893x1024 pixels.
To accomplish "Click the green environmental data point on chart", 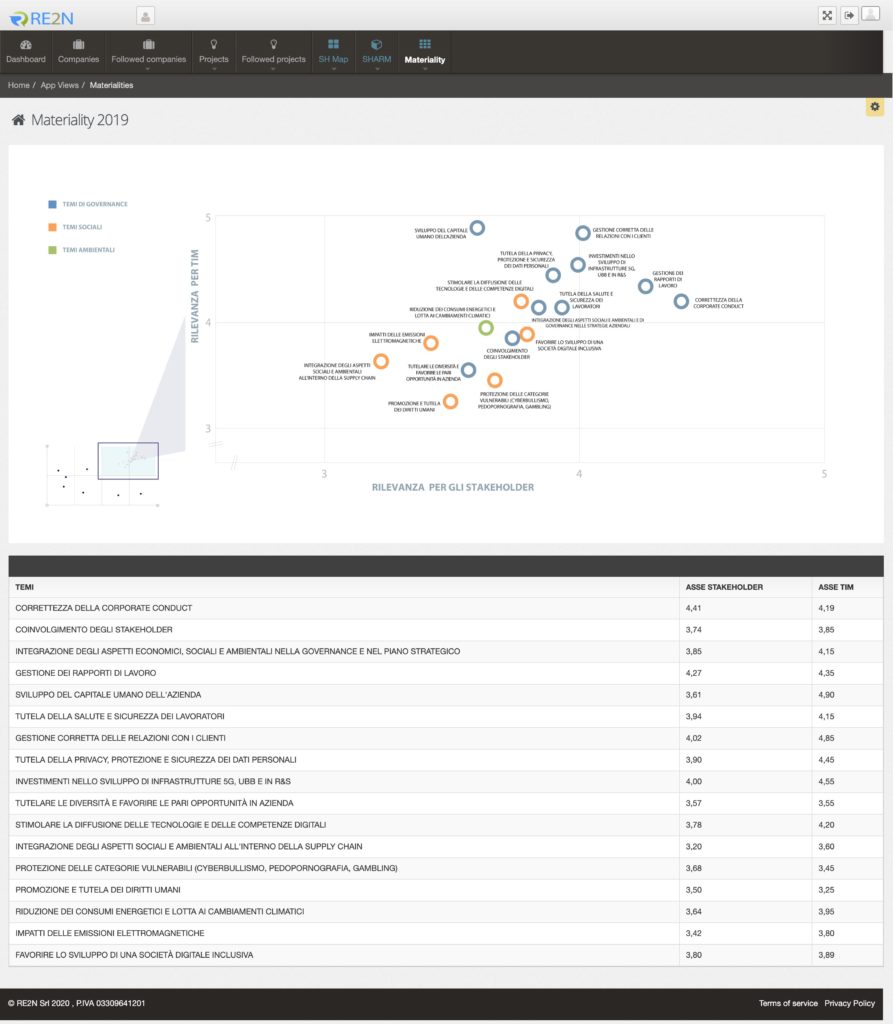I will tap(486, 328).
